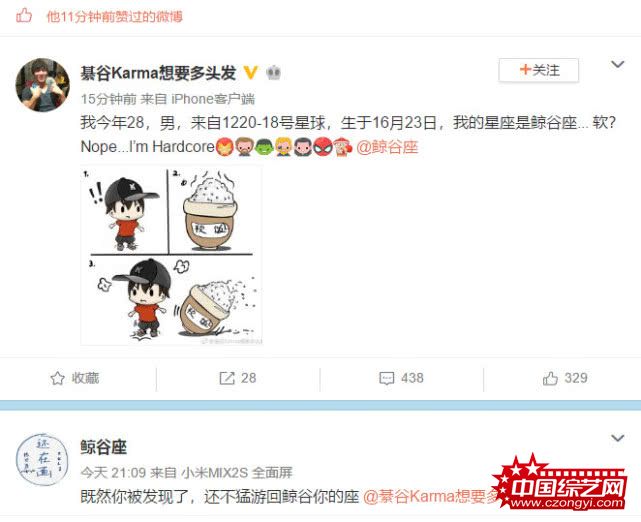The image size is (641, 522).
Task: Click the thumbs-up icon at top
Action: 24,16
